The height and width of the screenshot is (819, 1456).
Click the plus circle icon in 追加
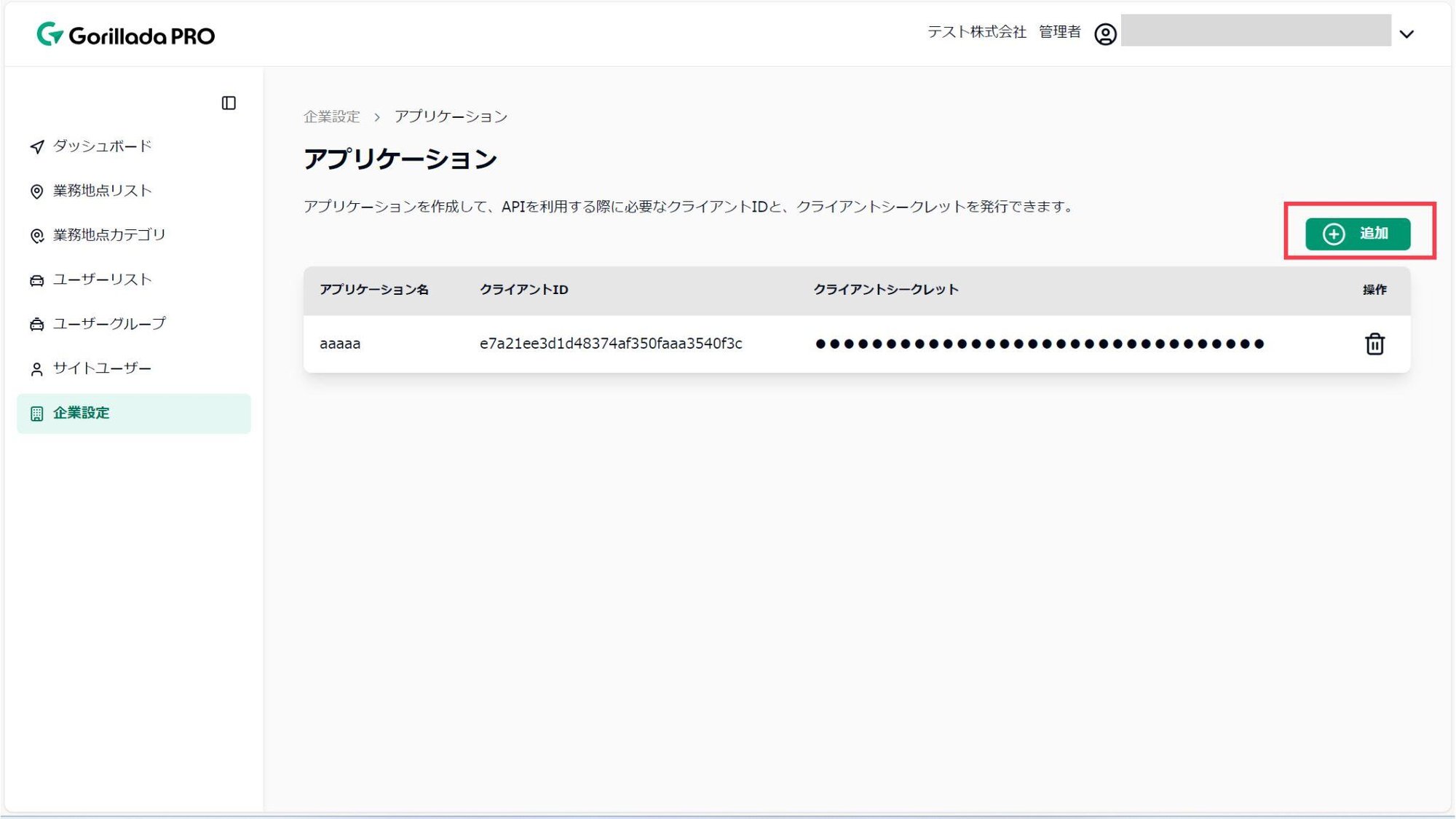(1334, 234)
